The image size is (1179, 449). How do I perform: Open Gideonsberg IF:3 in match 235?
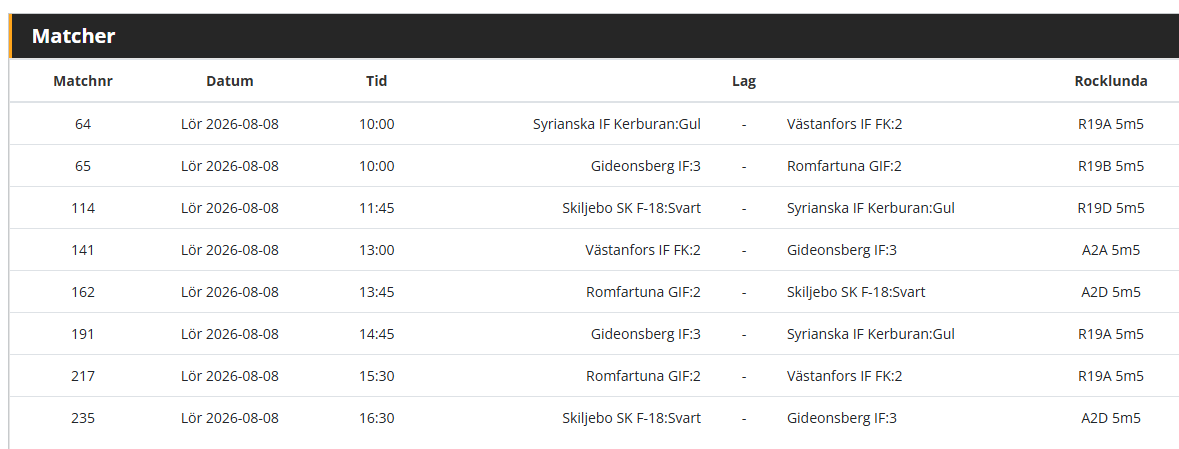click(x=842, y=419)
